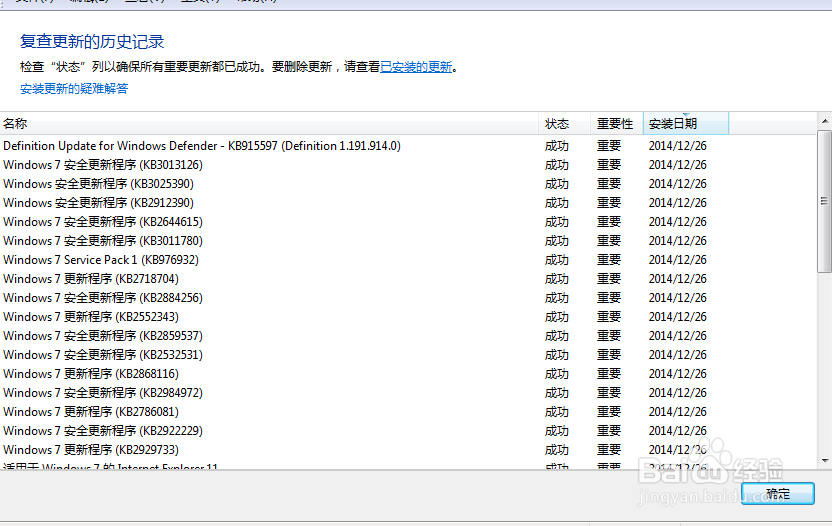Click 成功 status in the KB915597 row

pos(557,146)
